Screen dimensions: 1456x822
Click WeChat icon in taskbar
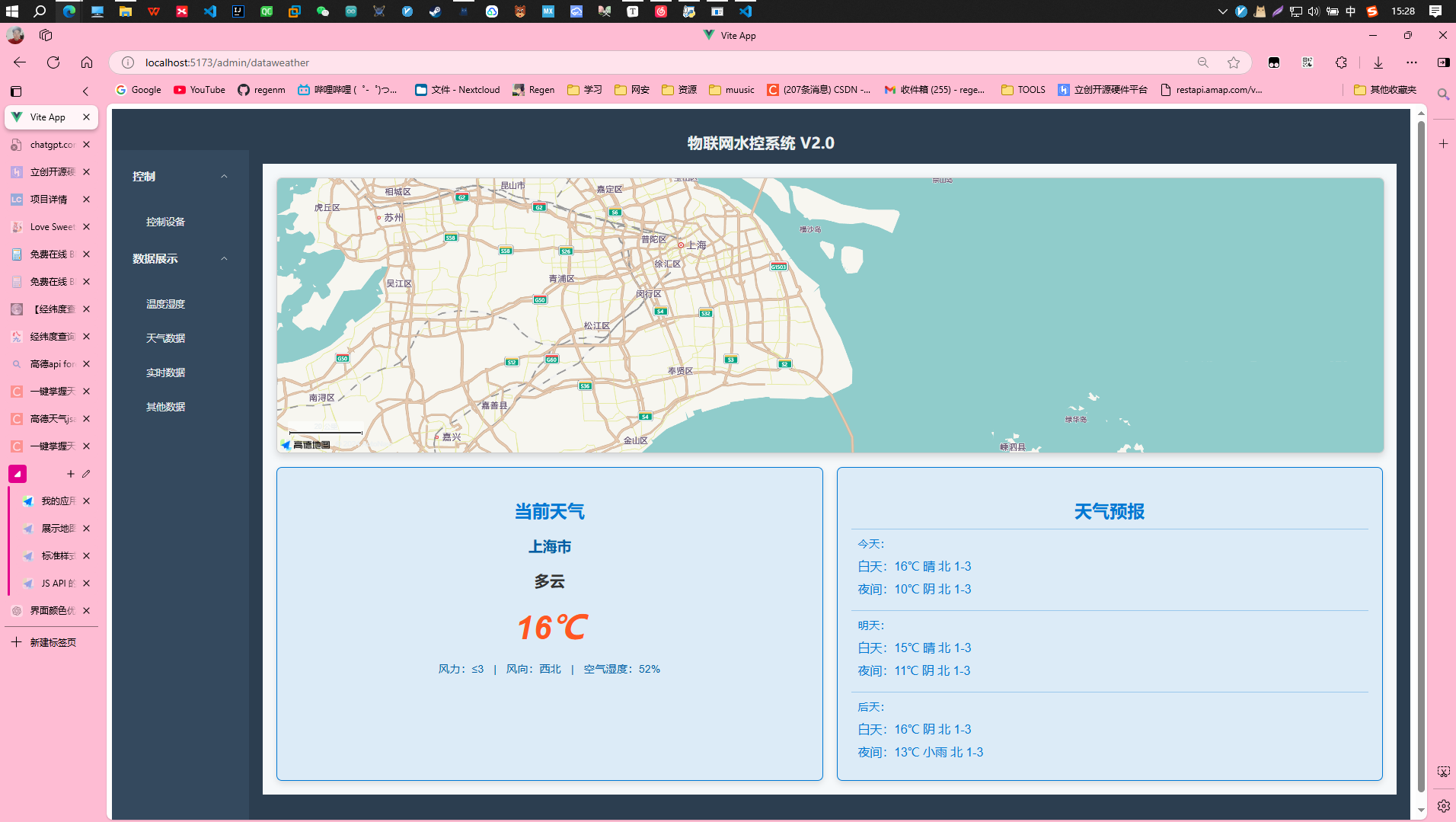click(x=323, y=11)
